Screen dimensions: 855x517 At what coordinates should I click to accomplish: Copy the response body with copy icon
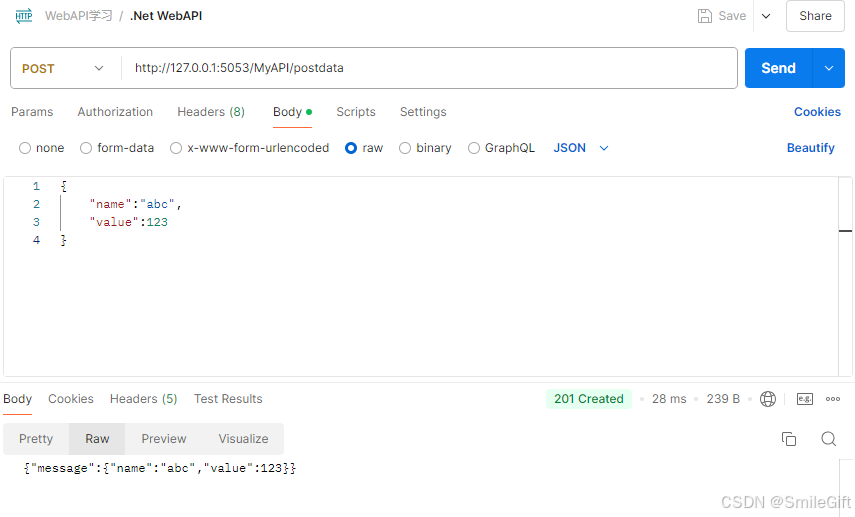[x=789, y=439]
